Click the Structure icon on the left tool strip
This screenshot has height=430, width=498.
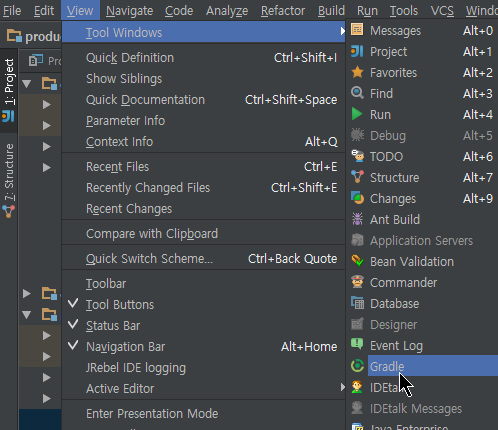[8, 211]
